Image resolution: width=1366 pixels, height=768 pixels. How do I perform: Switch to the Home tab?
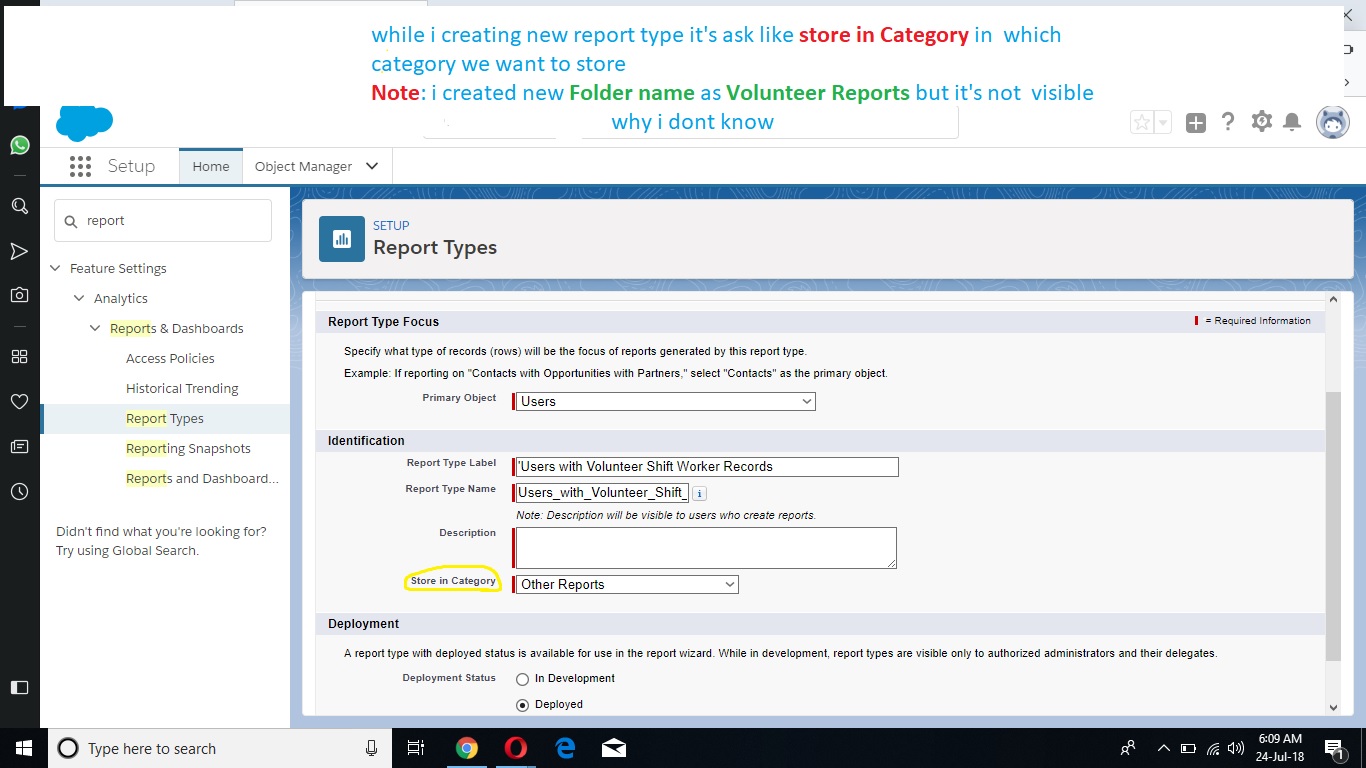210,166
